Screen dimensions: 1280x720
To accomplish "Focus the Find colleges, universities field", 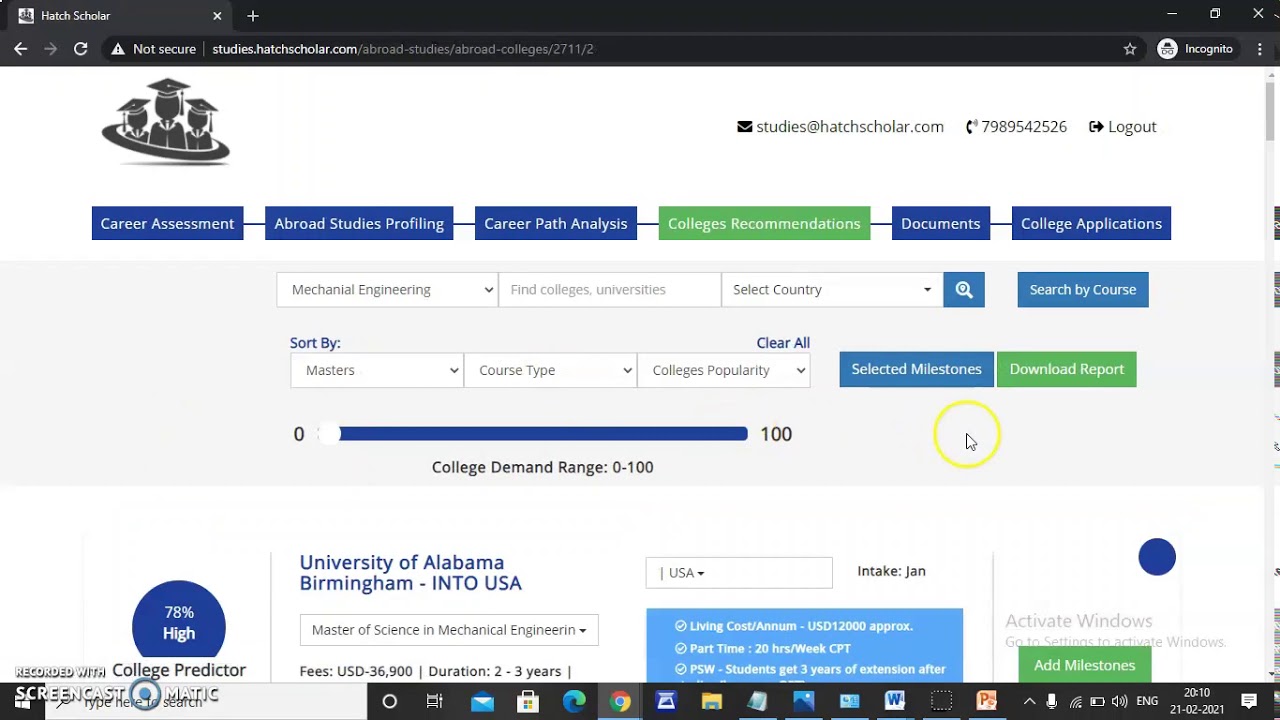I will 609,289.
